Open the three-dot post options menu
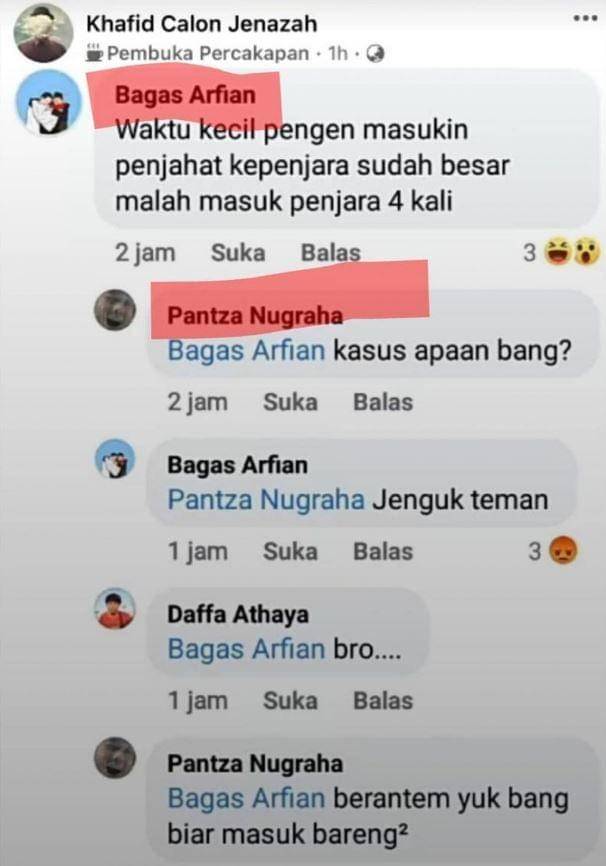 (585, 18)
